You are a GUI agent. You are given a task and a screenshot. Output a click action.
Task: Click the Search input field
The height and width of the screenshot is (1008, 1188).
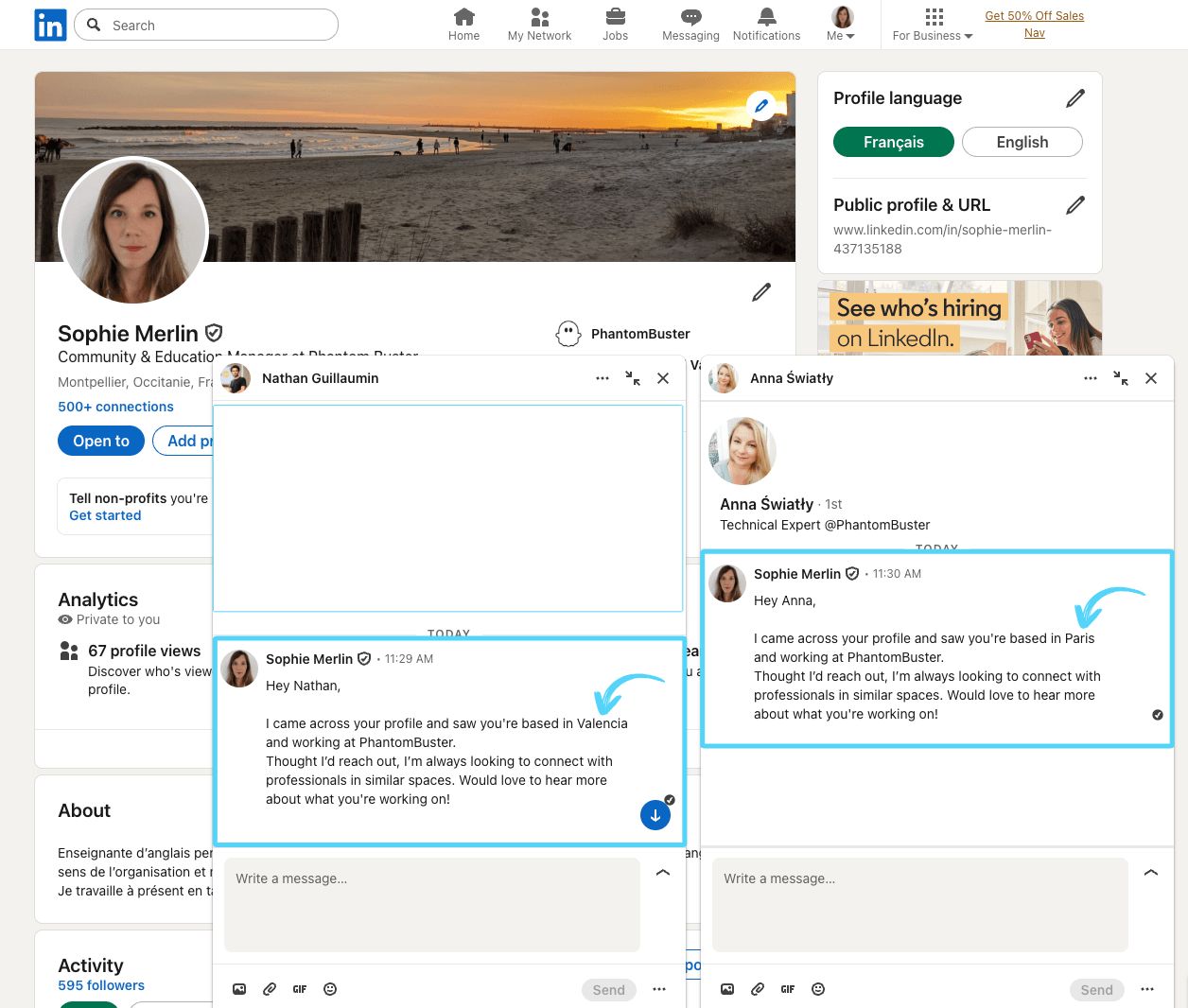click(218, 26)
